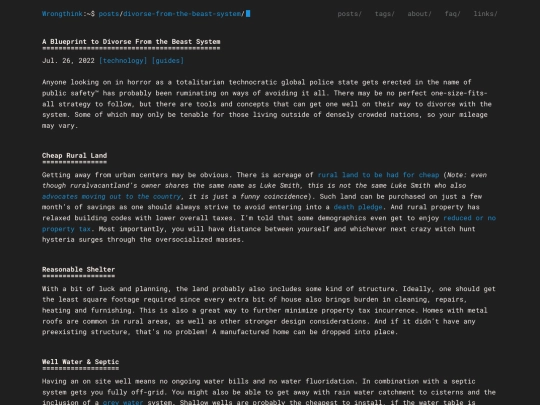Go to tags/ in navigation
Image resolution: width=540 pixels, height=405 pixels.
click(x=385, y=14)
